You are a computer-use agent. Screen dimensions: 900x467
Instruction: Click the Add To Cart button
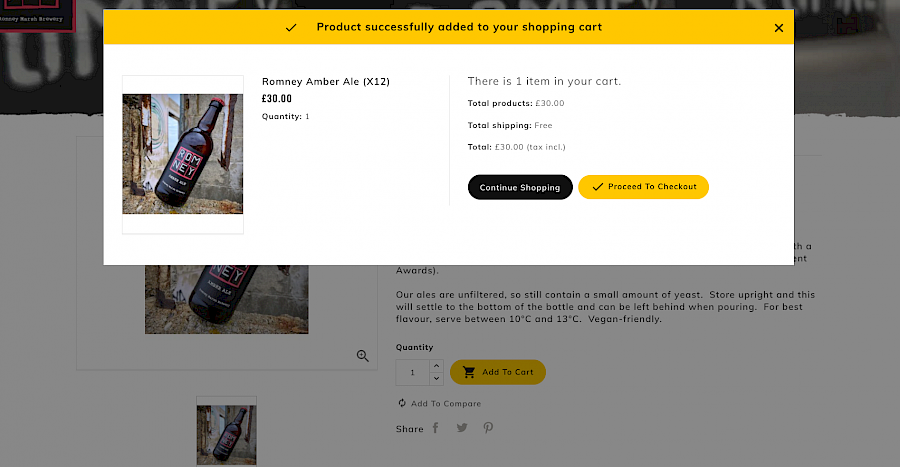498,372
